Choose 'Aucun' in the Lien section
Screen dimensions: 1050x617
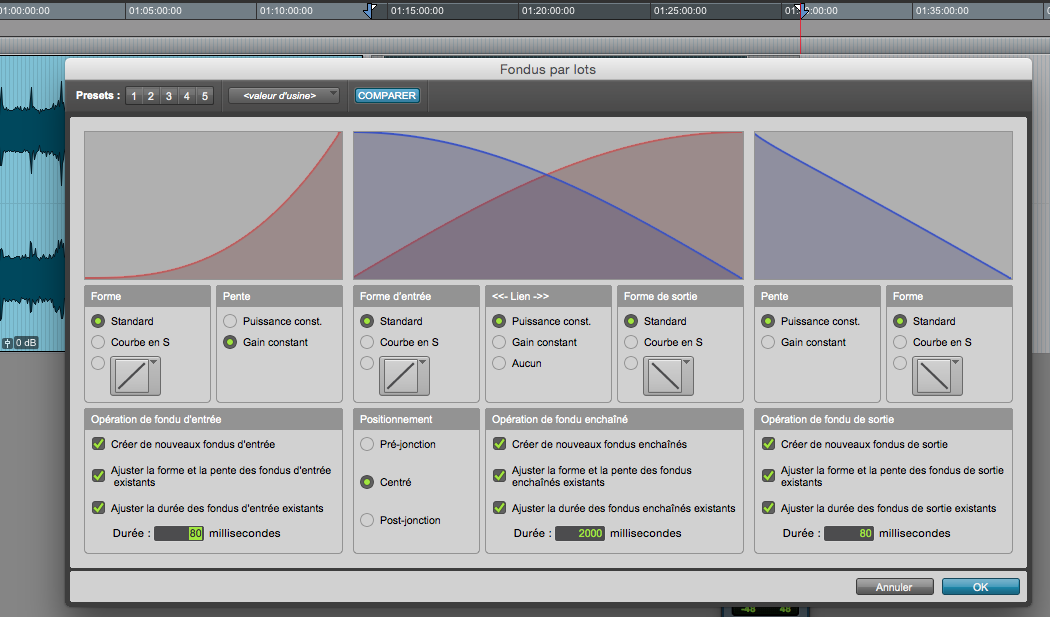point(499,363)
